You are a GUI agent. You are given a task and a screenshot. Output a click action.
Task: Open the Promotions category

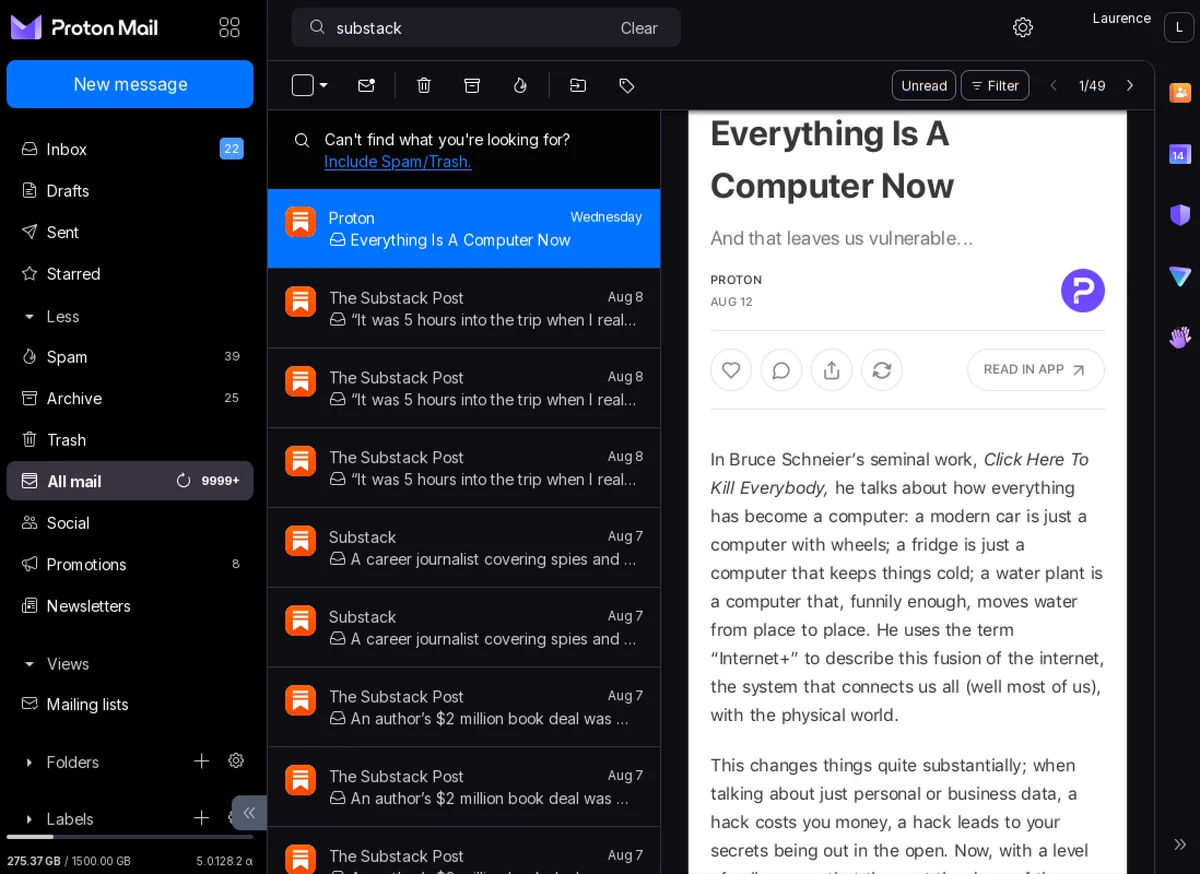point(130,564)
